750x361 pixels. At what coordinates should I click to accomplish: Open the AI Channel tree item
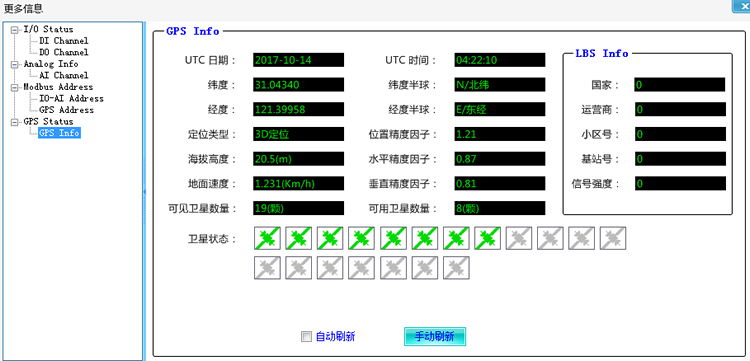(x=64, y=75)
